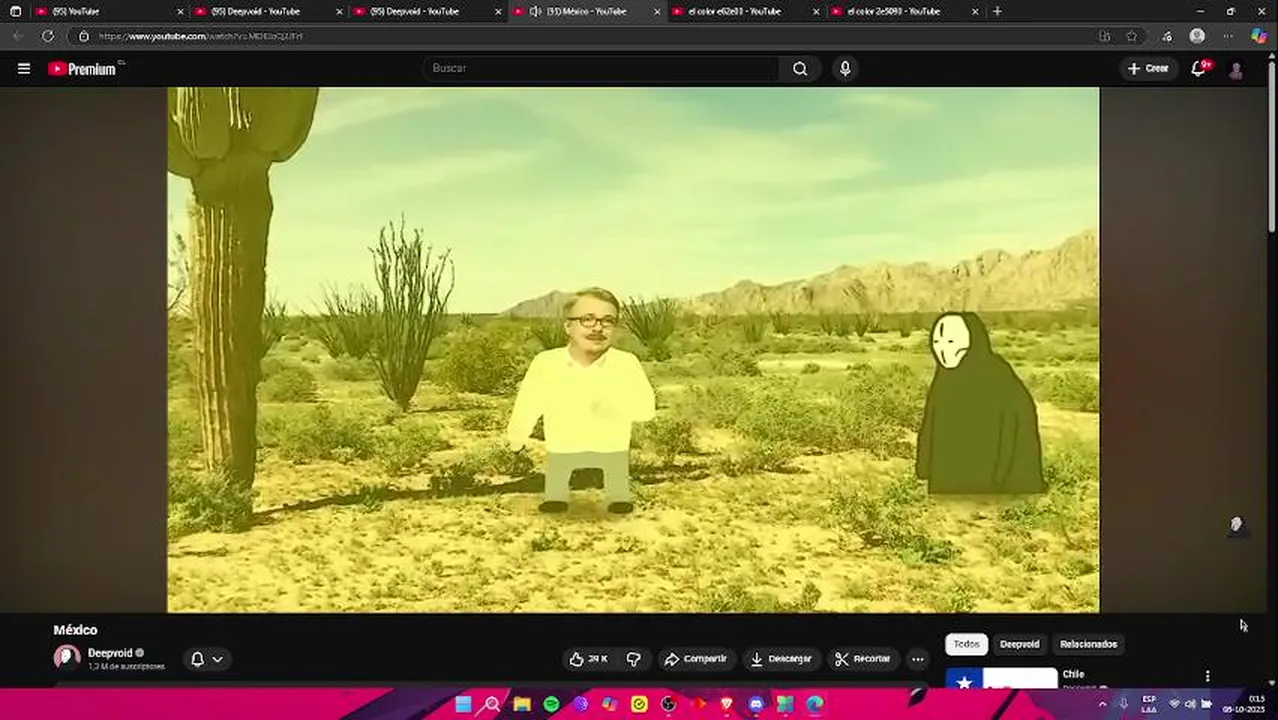This screenshot has height=720, width=1278.
Task: Open File Explorer from taskbar
Action: point(522,705)
